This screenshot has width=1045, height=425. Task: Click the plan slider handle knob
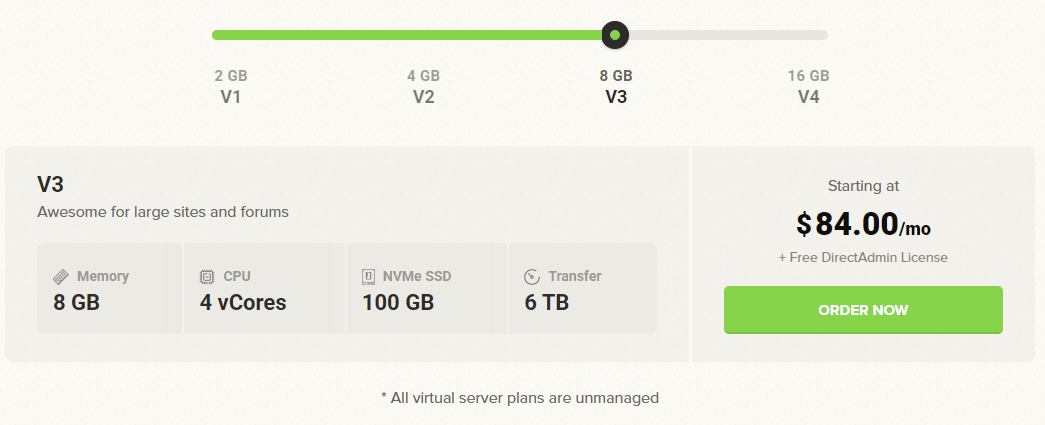click(x=615, y=35)
